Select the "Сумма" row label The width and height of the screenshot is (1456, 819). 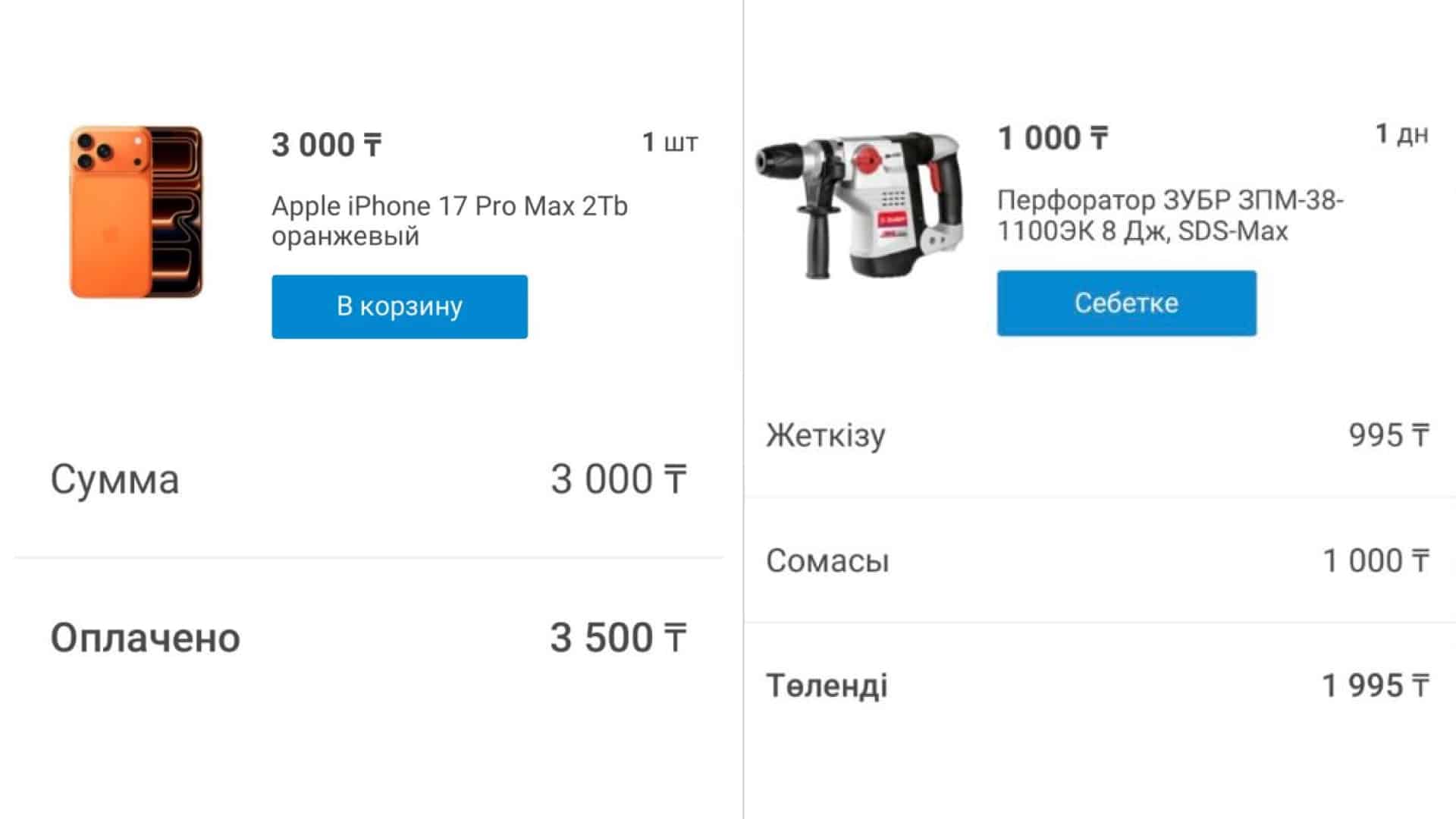tap(115, 479)
